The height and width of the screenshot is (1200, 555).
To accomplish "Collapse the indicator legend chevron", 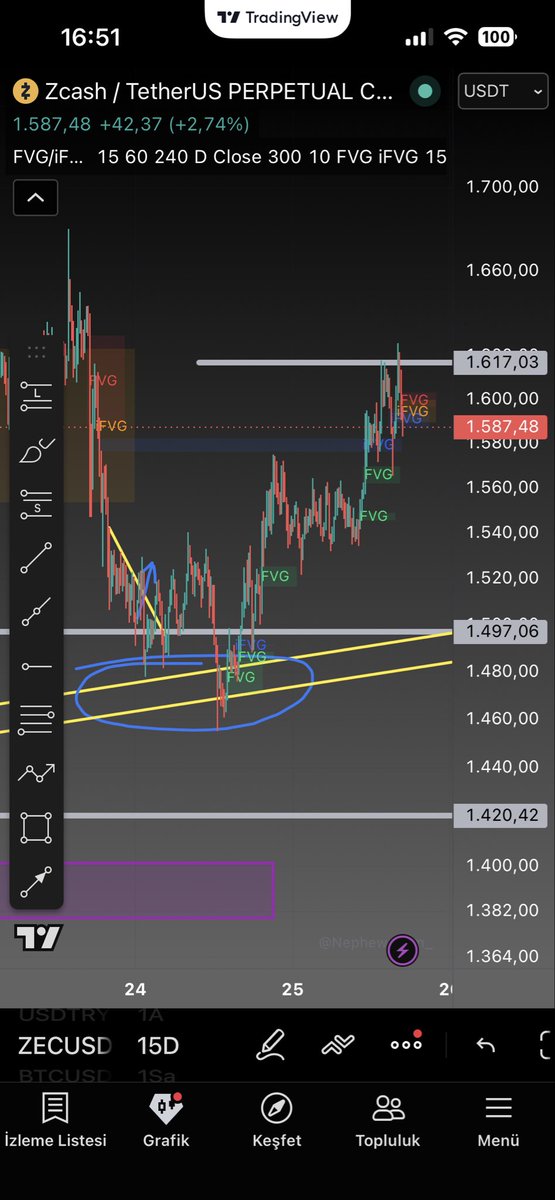I will tap(35, 198).
